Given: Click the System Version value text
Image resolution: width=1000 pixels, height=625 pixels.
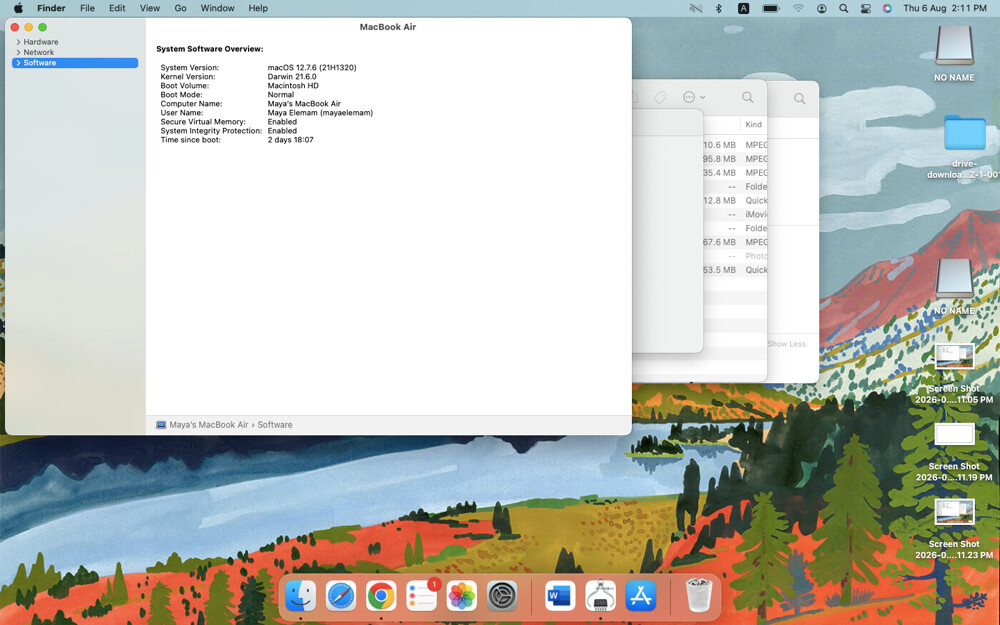Looking at the screenshot, I should coord(312,68).
